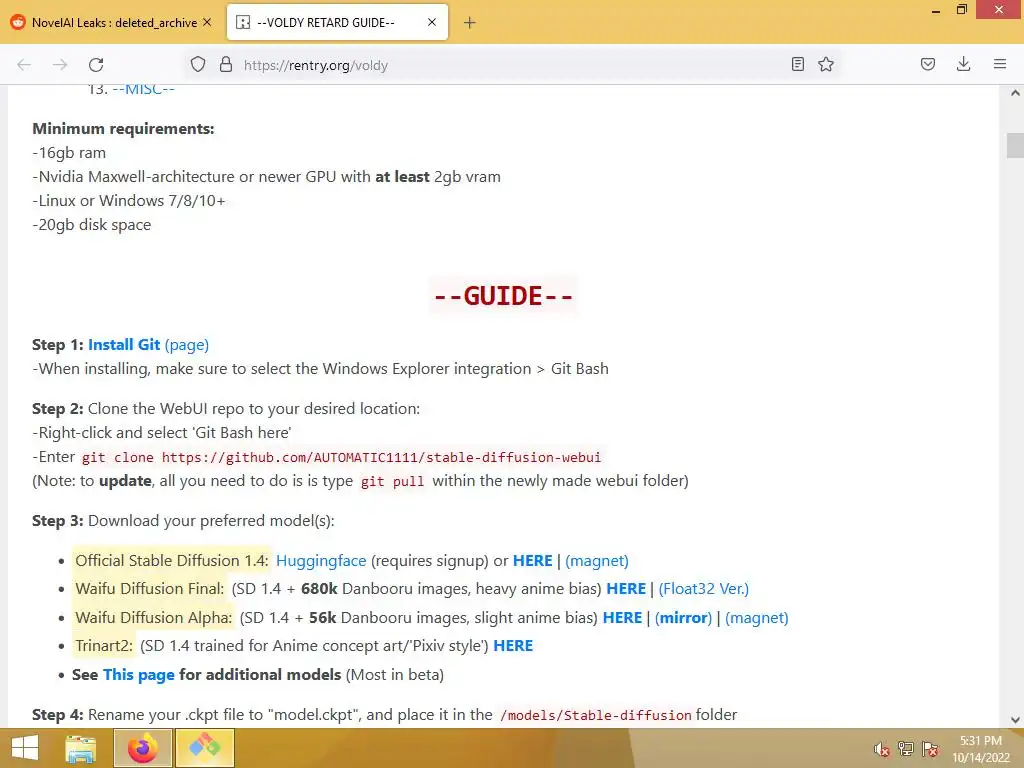Open a new browser tab

pos(470,23)
